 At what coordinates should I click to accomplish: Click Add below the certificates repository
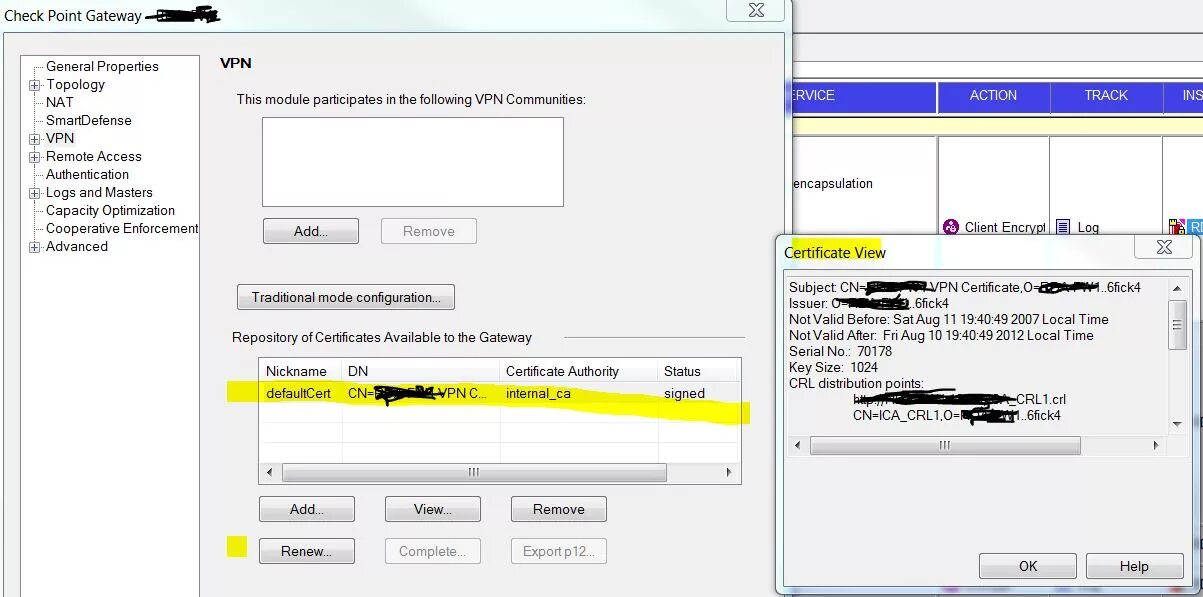click(306, 509)
